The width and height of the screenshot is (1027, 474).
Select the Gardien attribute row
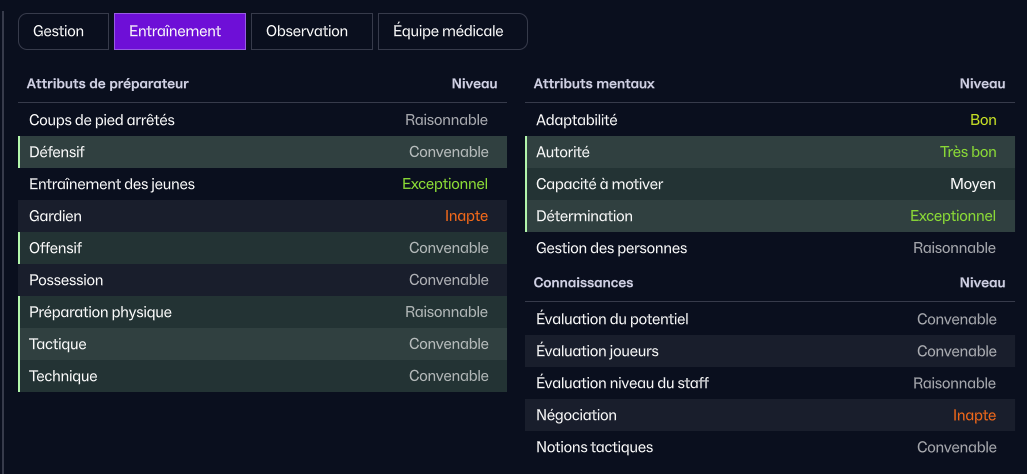262,216
